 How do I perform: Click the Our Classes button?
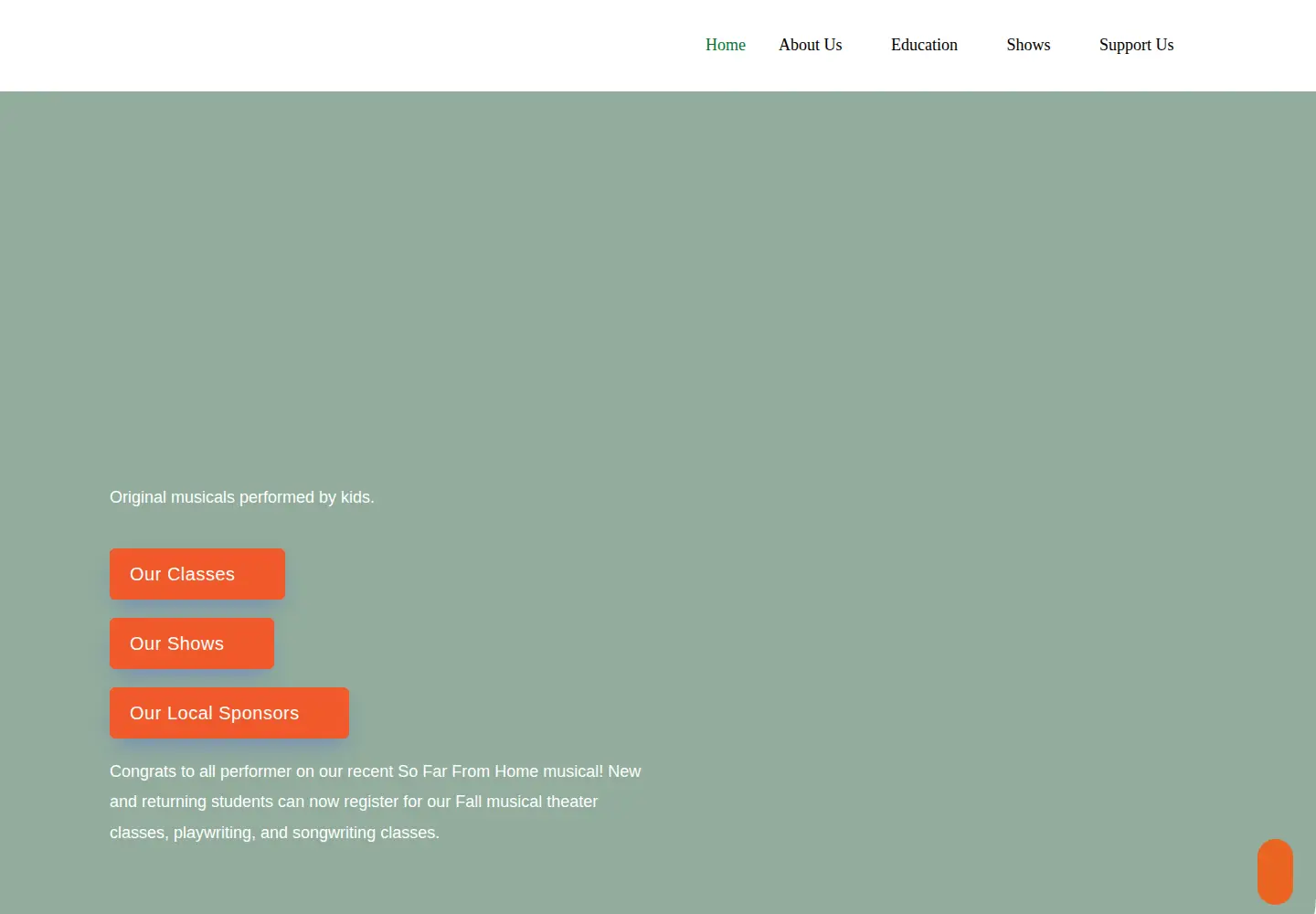[197, 574]
